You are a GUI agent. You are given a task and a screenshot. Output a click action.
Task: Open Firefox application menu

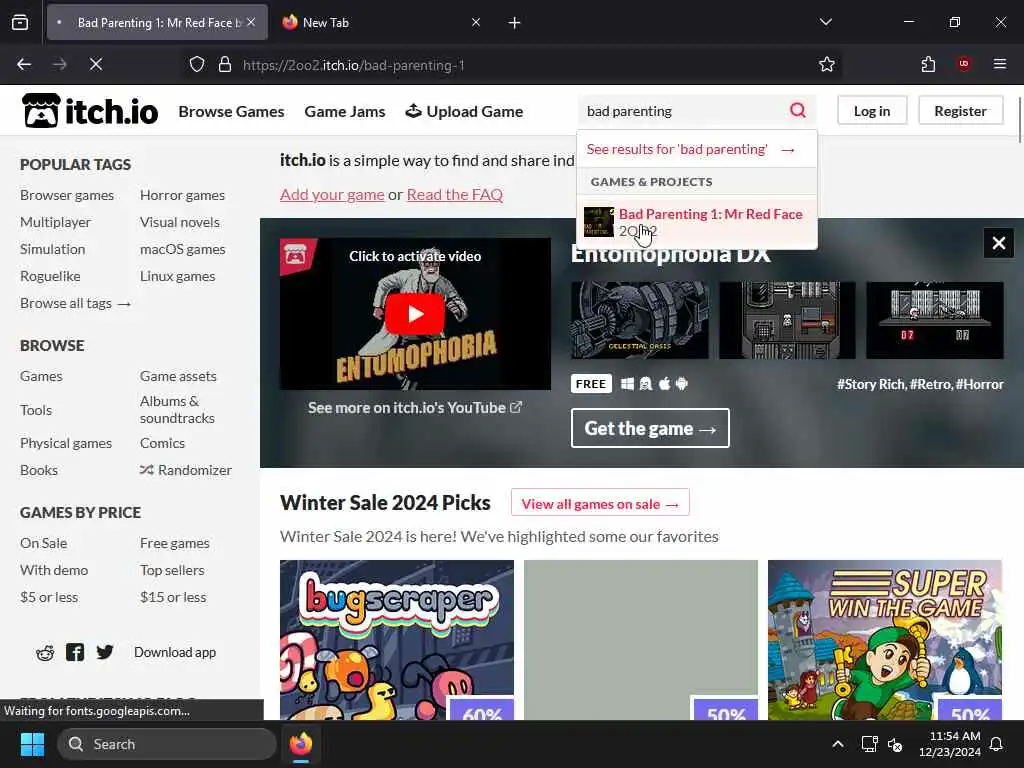[999, 64]
